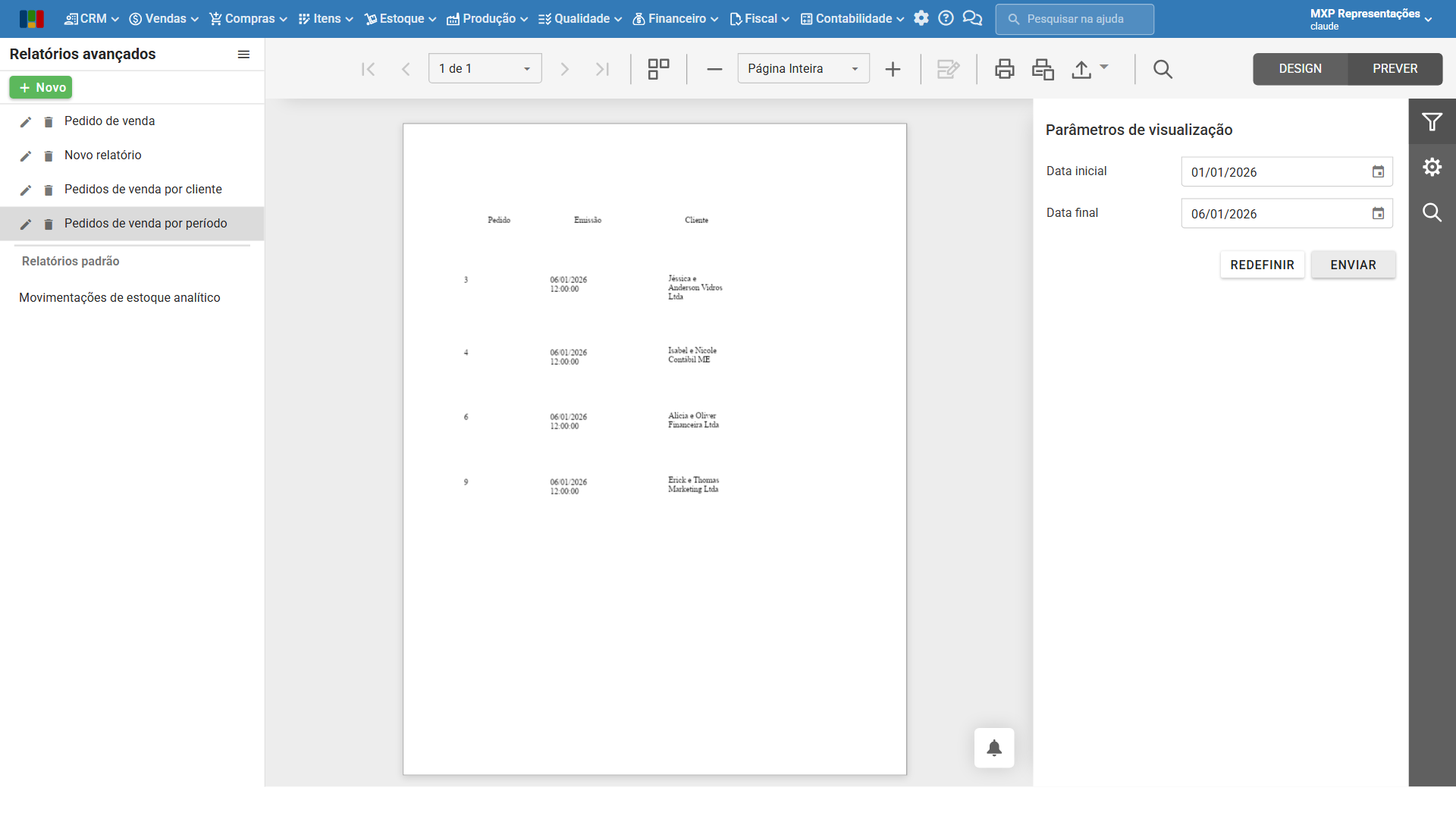Toggle multi-page thumbnail view
This screenshot has width=1456, height=819.
(658, 69)
